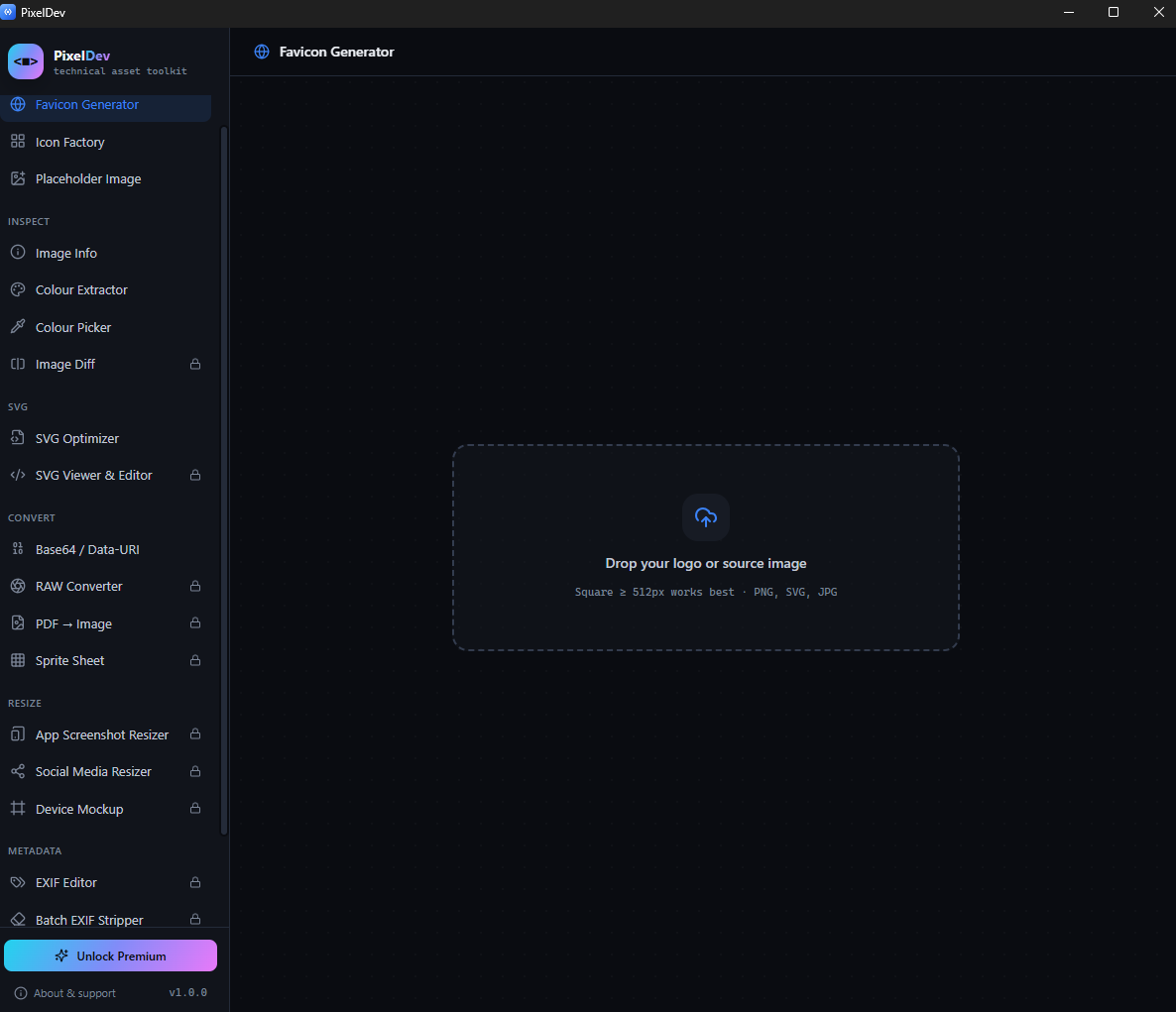Image resolution: width=1176 pixels, height=1012 pixels.
Task: Click the CONVERT section heading
Action: 32,518
